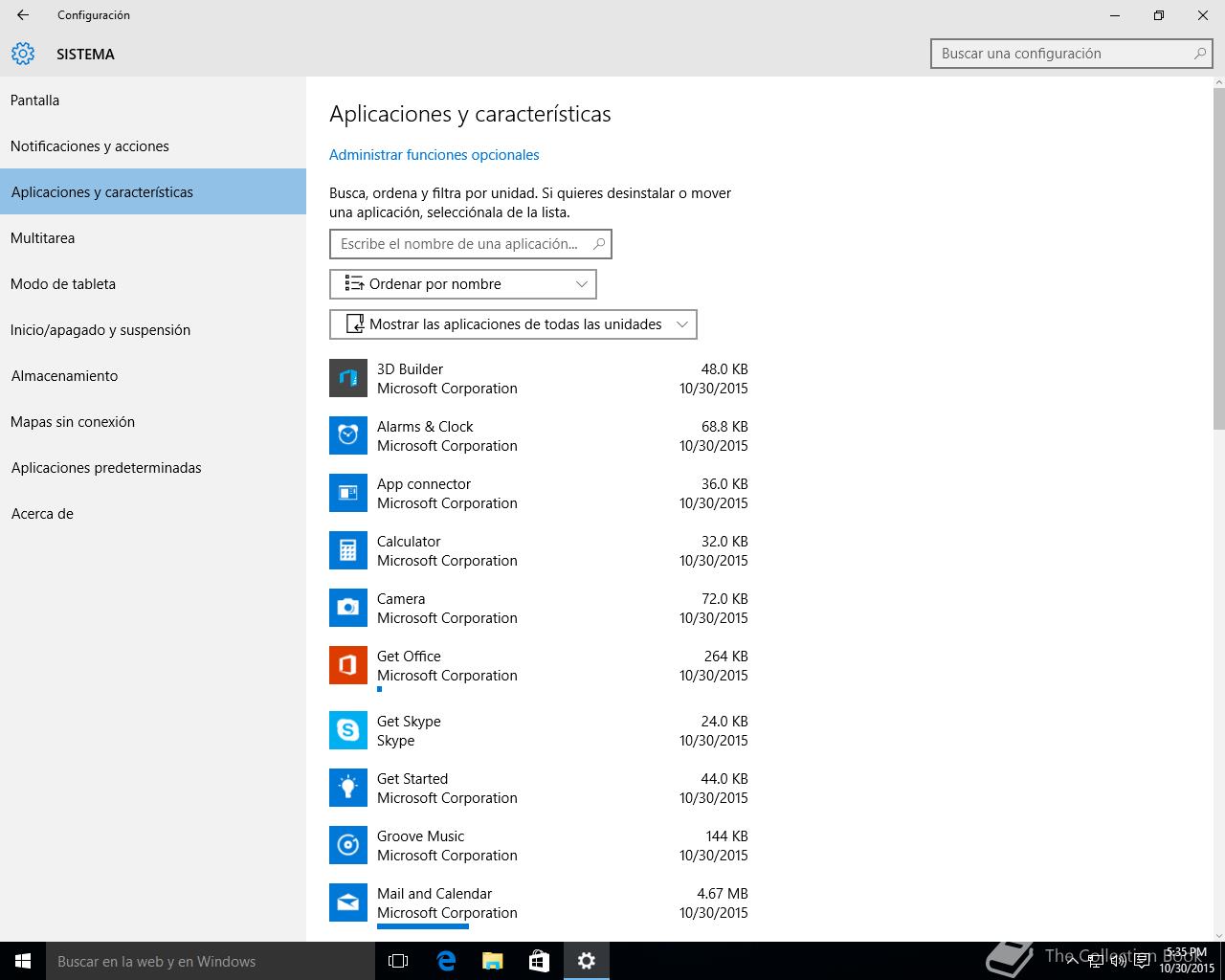Select the Get Skype app name
Screen dimensions: 1225x980
click(x=409, y=722)
